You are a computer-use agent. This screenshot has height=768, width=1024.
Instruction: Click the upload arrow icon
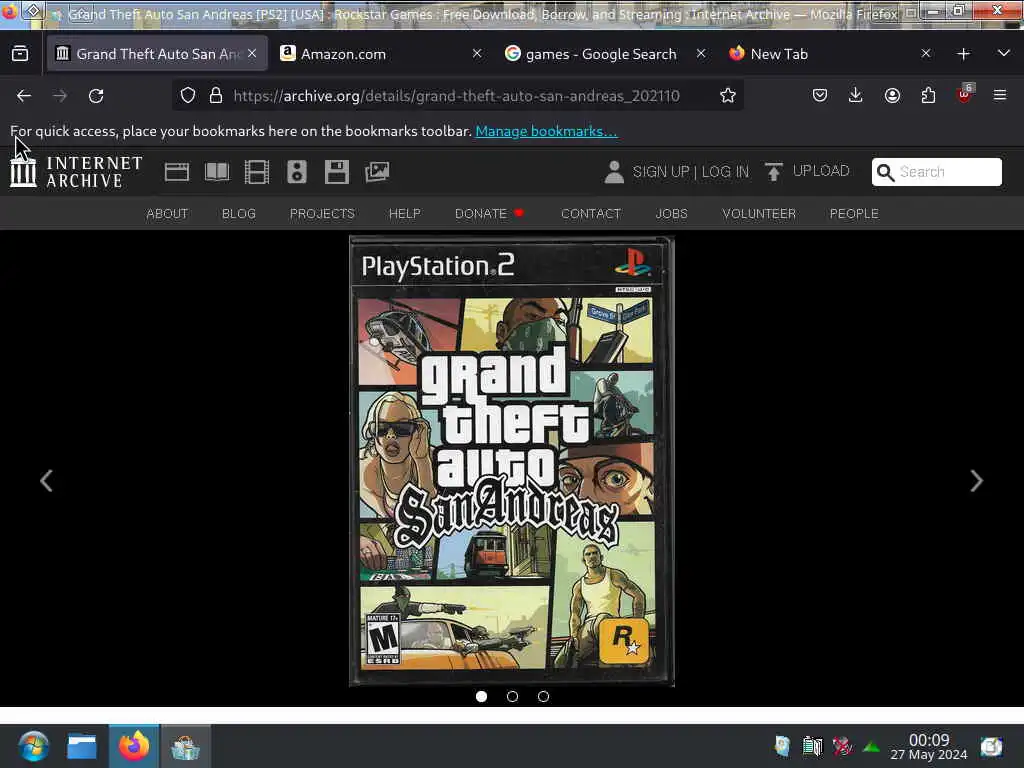tap(773, 172)
